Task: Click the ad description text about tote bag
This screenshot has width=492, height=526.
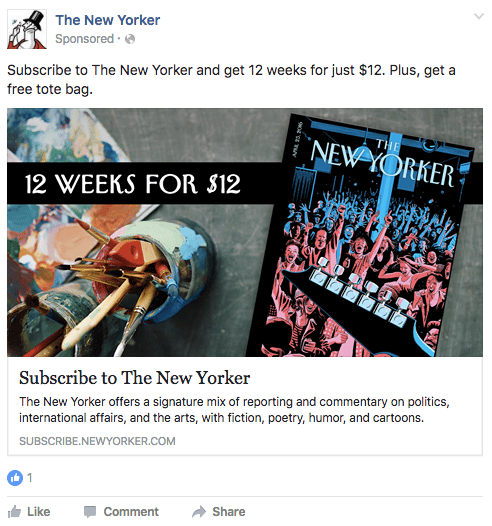Action: click(231, 80)
